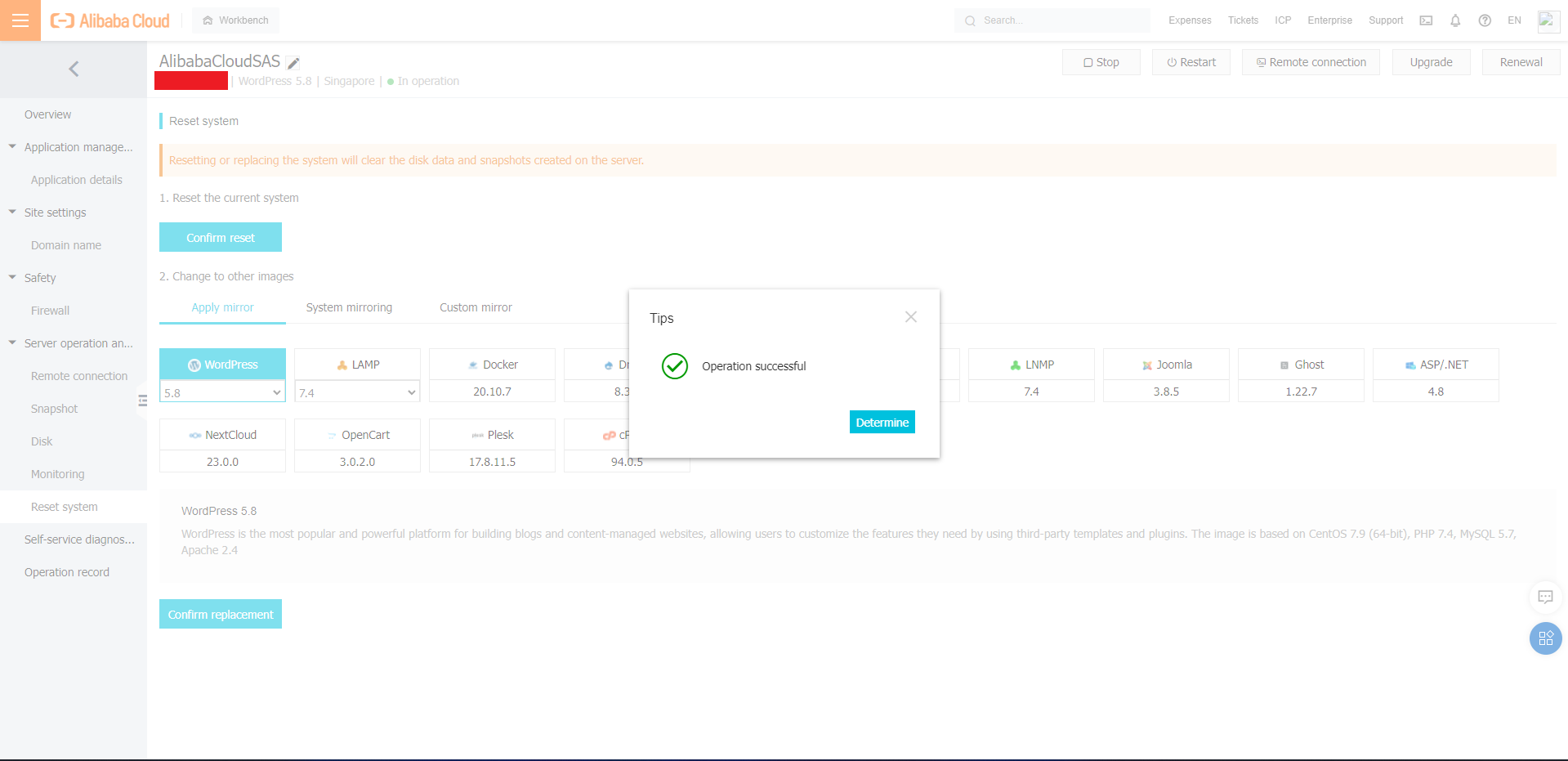Edit the AlibabaCloudSAS name with the pencil icon
The height and width of the screenshot is (761, 1568).
click(x=293, y=63)
